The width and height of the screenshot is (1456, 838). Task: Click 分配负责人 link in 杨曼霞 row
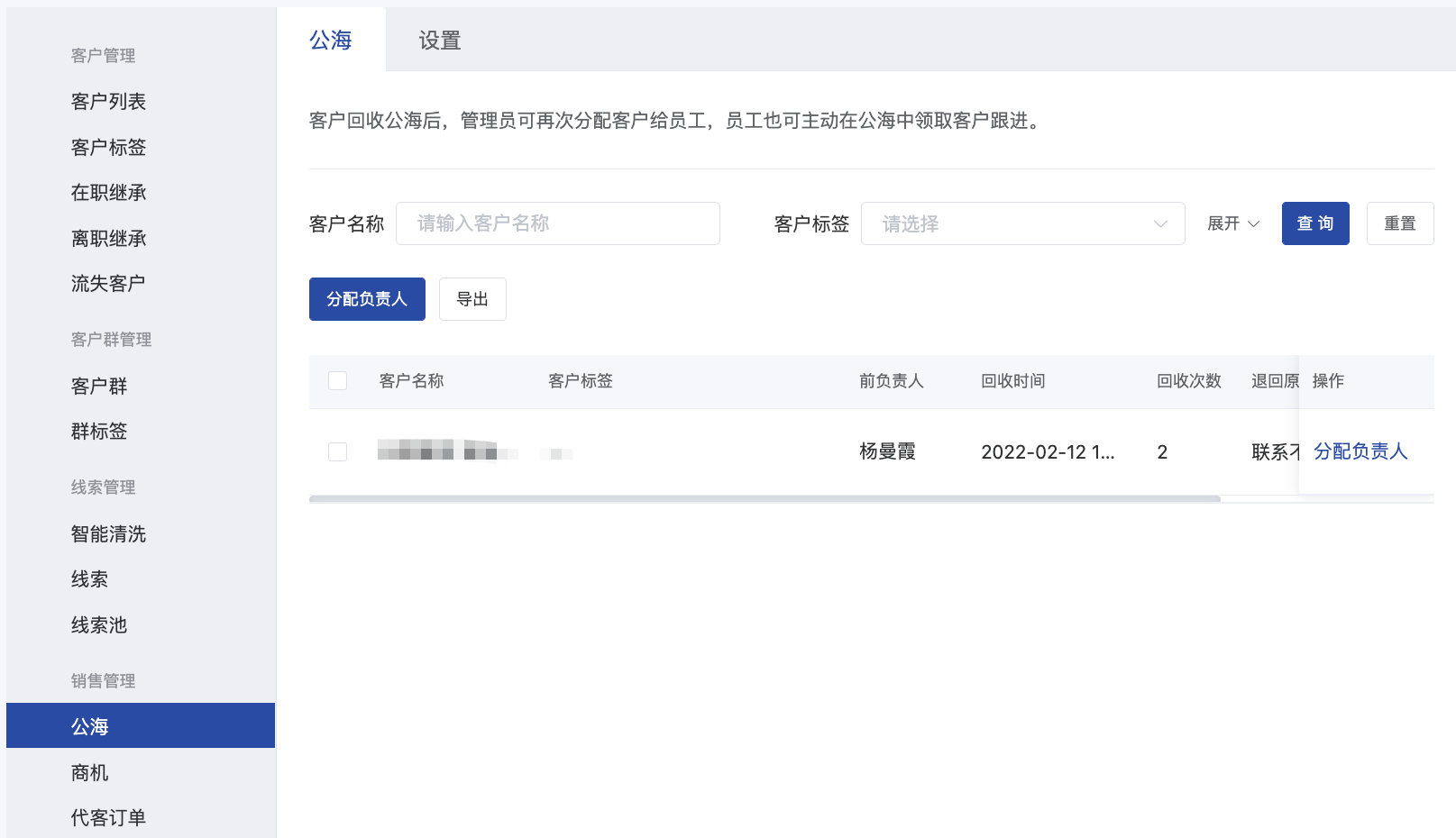tap(1360, 451)
